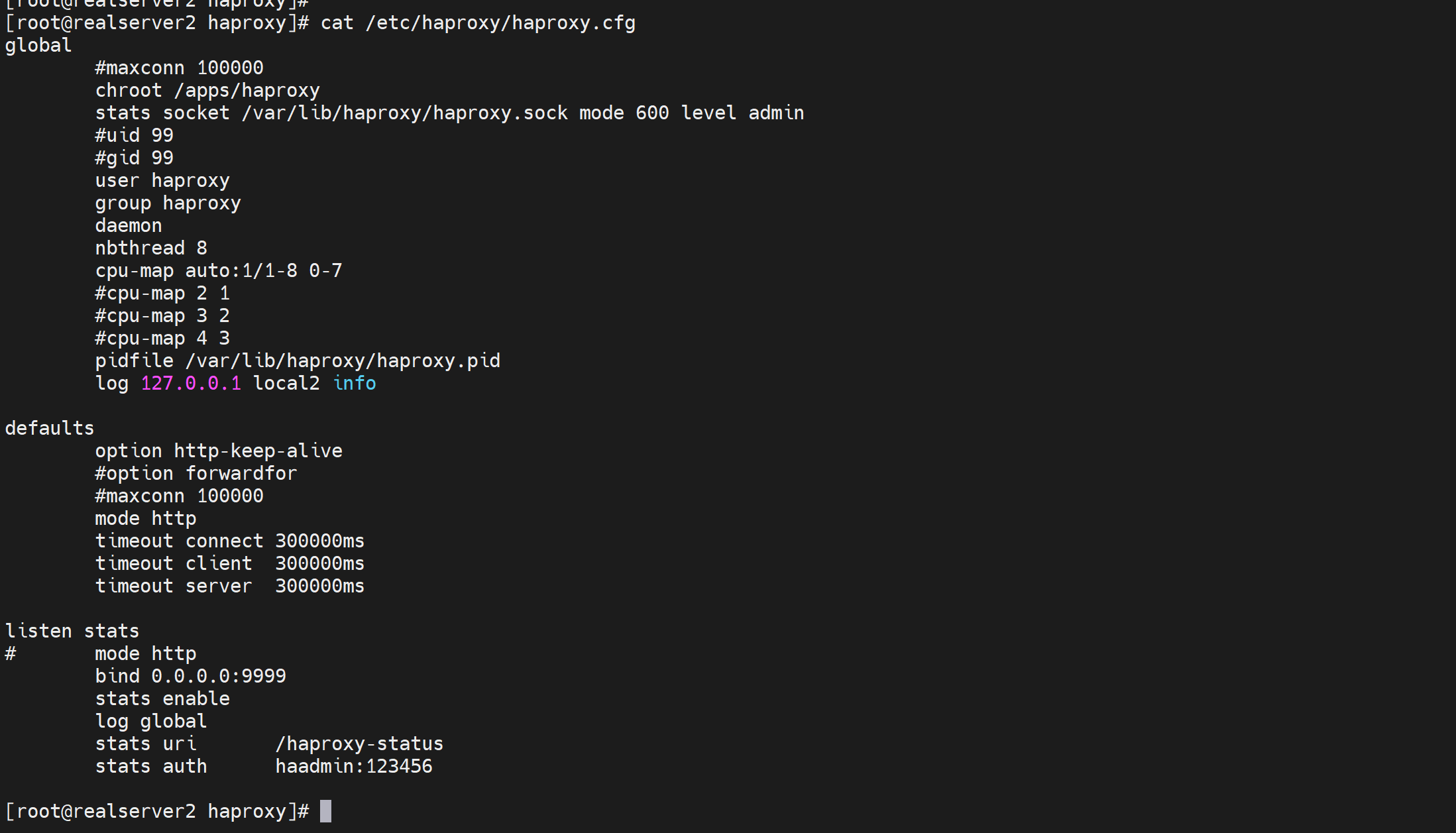Image resolution: width=1456 pixels, height=833 pixels.
Task: Click the /etc/haproxy/haproxy.cfg file path
Action: pos(500,23)
